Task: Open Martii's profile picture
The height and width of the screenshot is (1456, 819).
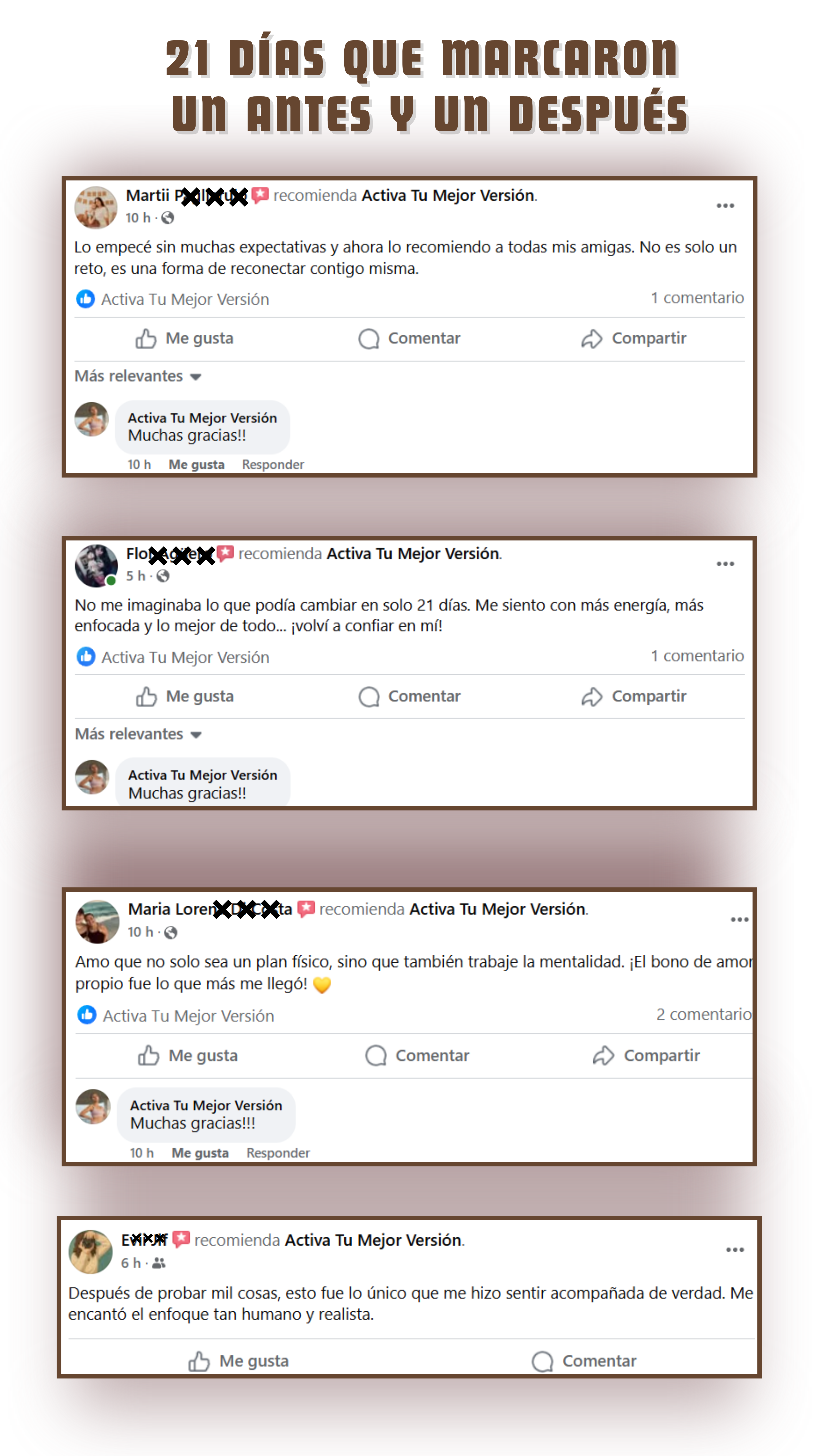Action: click(96, 207)
